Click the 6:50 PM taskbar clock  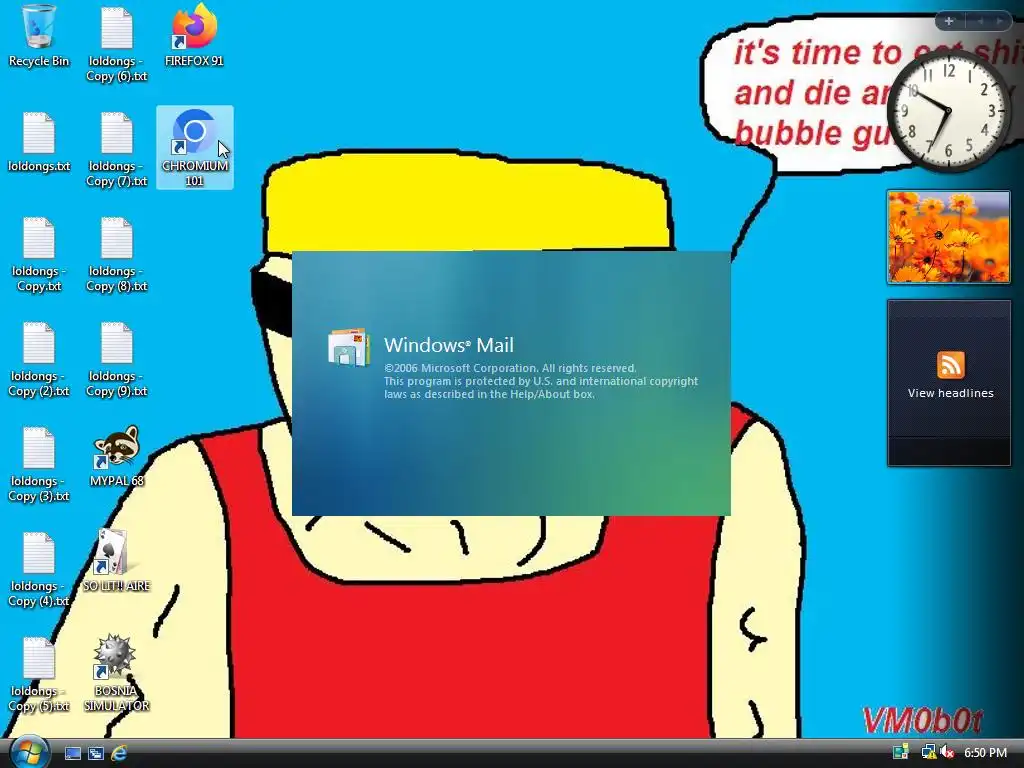985,753
